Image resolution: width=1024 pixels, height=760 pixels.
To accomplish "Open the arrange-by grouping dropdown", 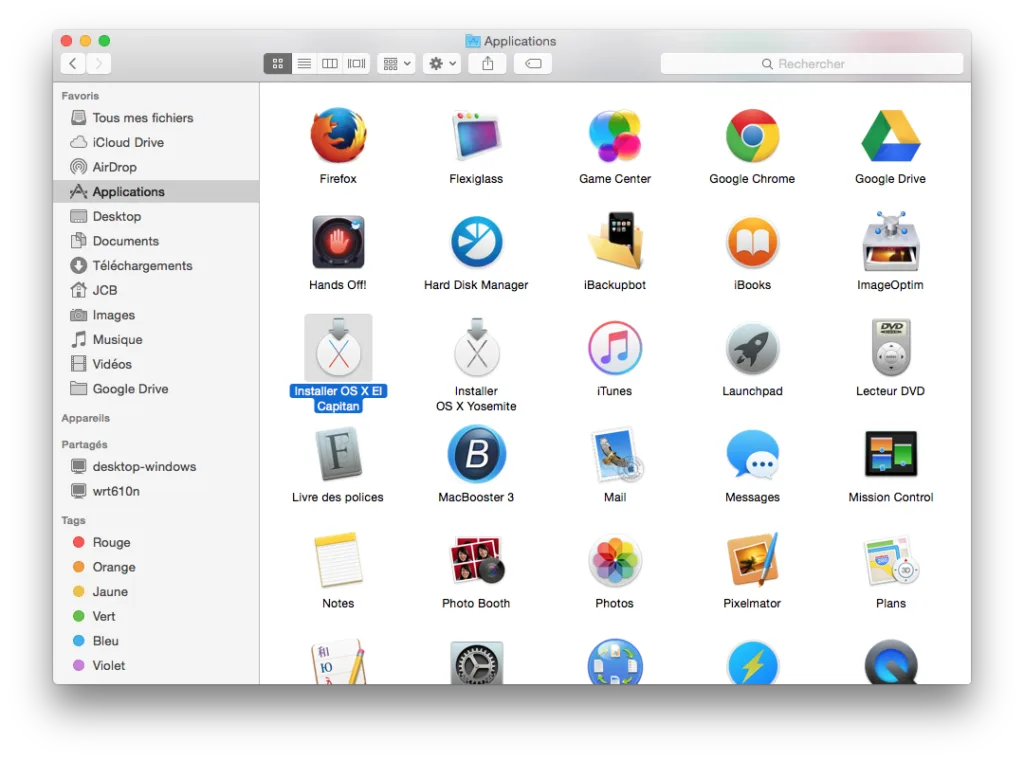I will click(x=396, y=63).
